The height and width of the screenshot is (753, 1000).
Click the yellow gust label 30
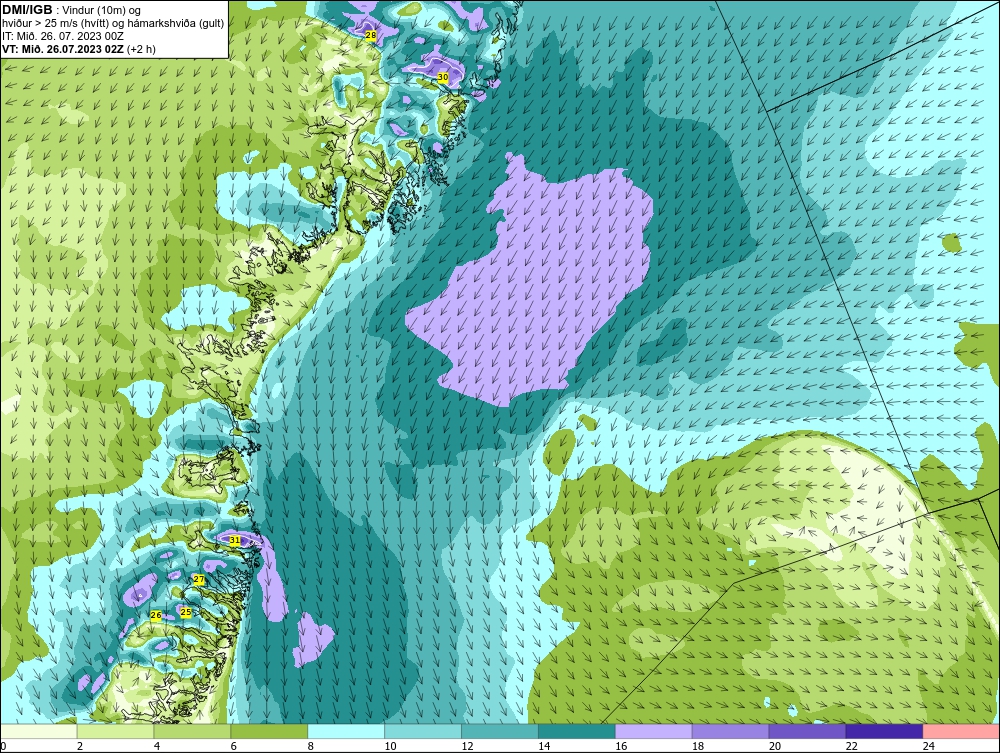click(443, 77)
